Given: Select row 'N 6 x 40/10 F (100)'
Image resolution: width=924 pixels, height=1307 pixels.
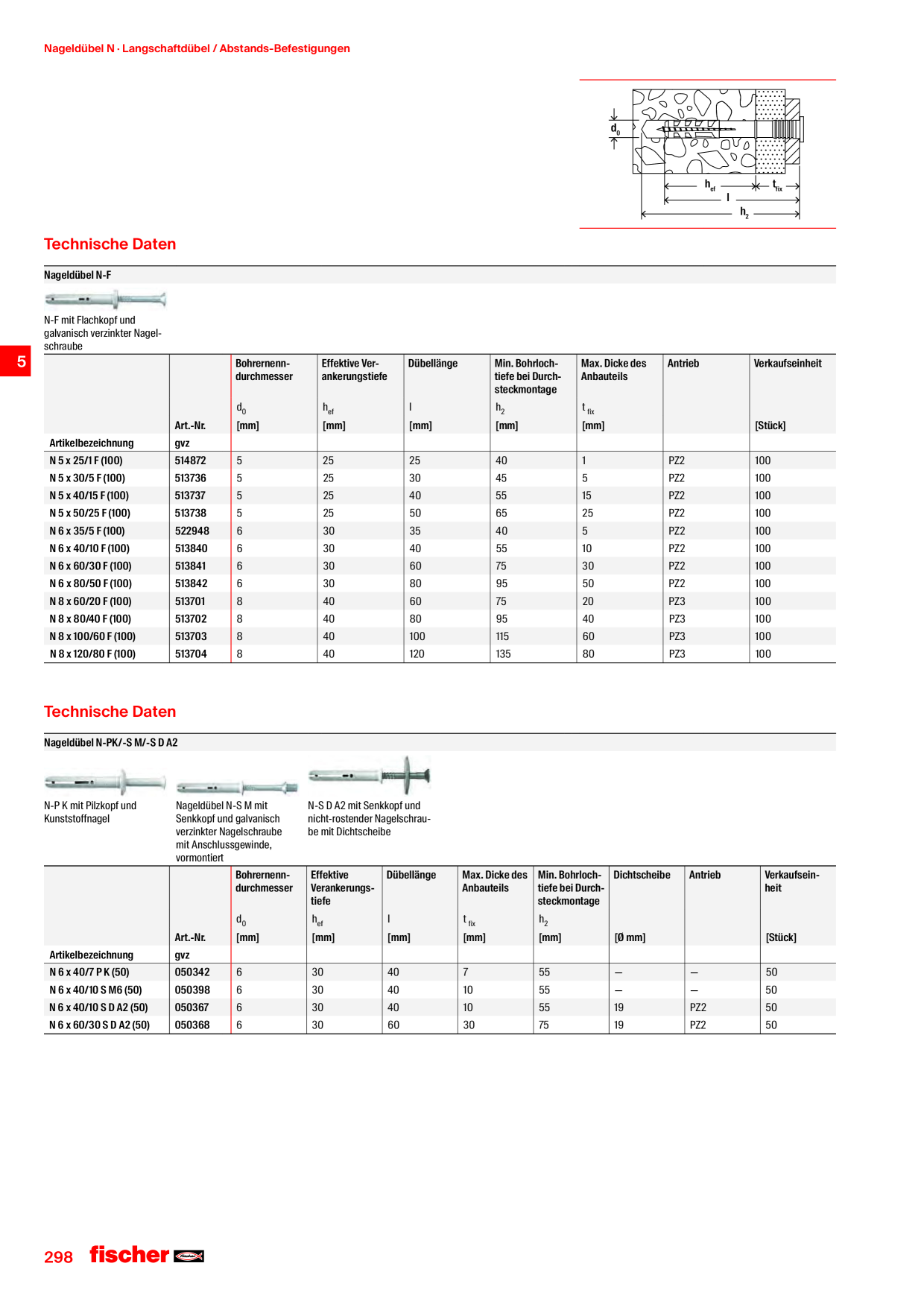Looking at the screenshot, I should tap(440, 548).
